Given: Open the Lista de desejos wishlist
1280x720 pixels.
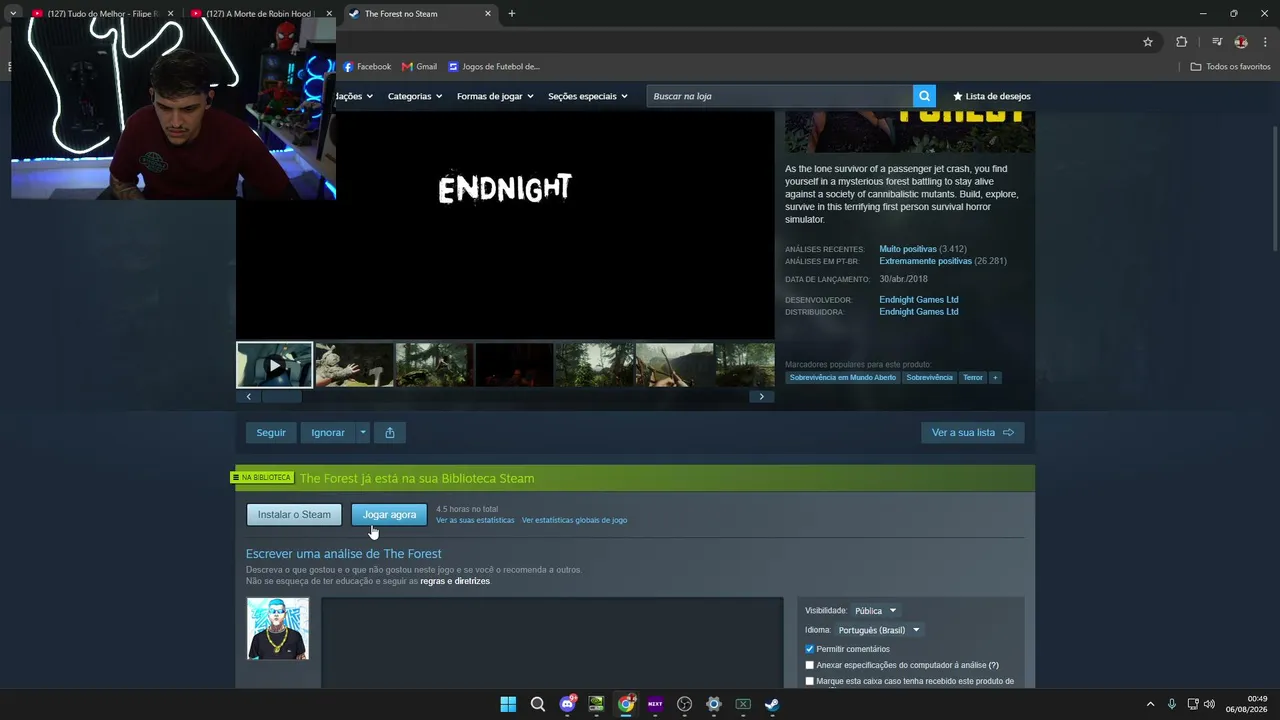Looking at the screenshot, I should [991, 96].
